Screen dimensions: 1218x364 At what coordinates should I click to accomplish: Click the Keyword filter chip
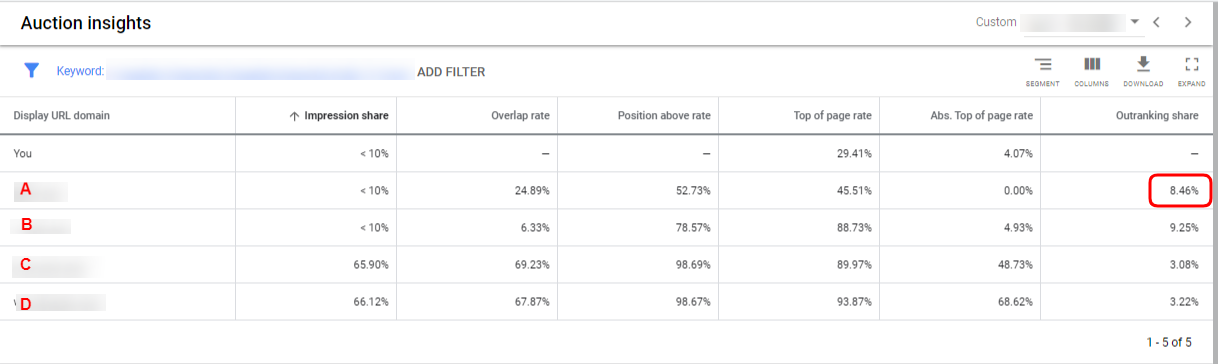(234, 72)
